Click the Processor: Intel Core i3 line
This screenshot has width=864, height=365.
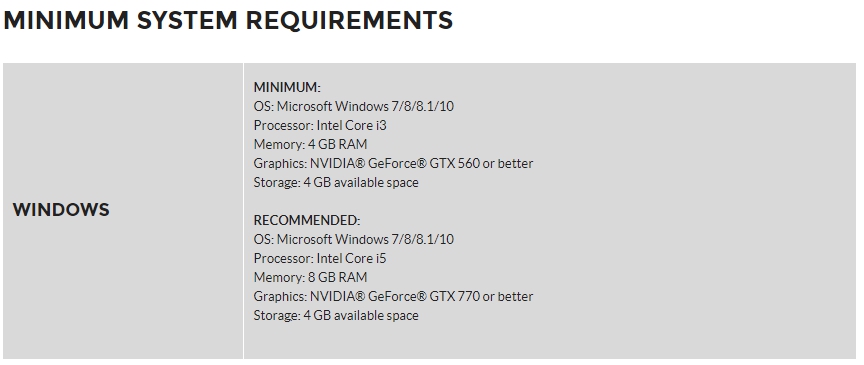[320, 125]
